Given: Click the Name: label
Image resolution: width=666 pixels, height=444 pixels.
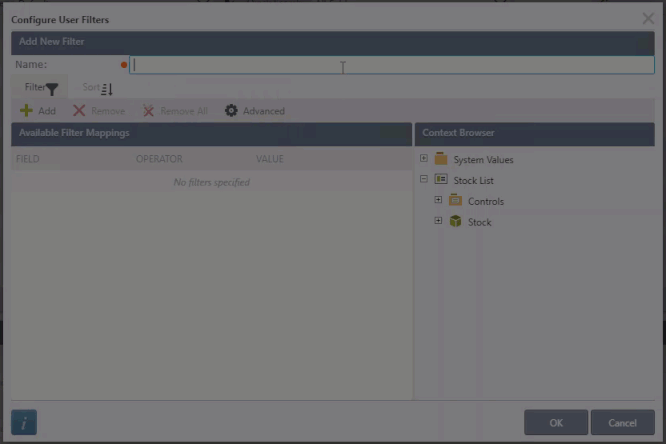Looking at the screenshot, I should pyautogui.click(x=31, y=65).
